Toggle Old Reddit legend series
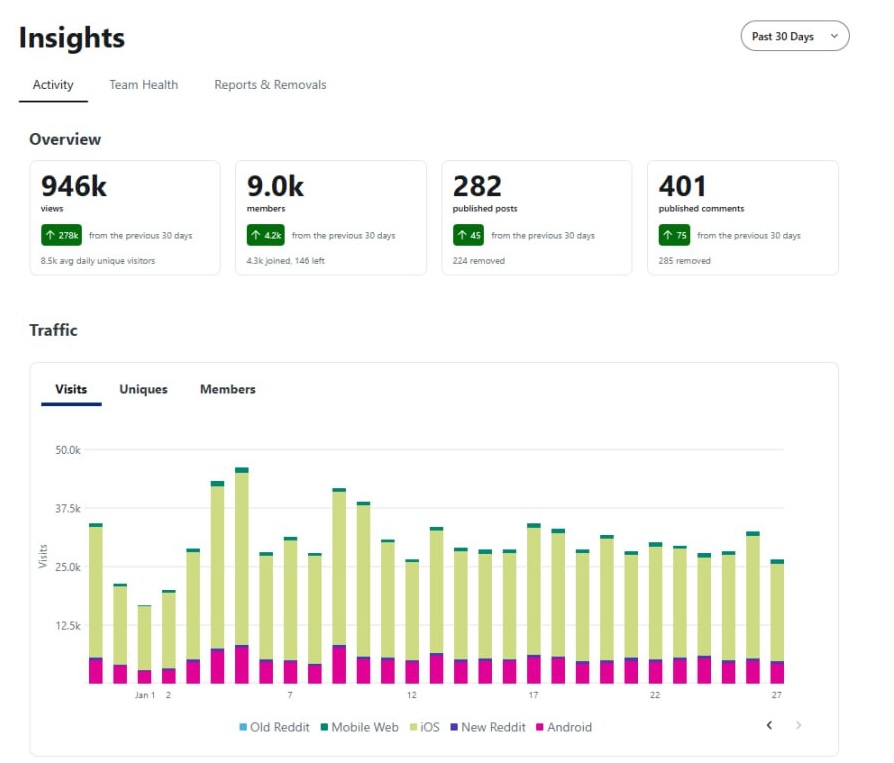 pos(274,727)
